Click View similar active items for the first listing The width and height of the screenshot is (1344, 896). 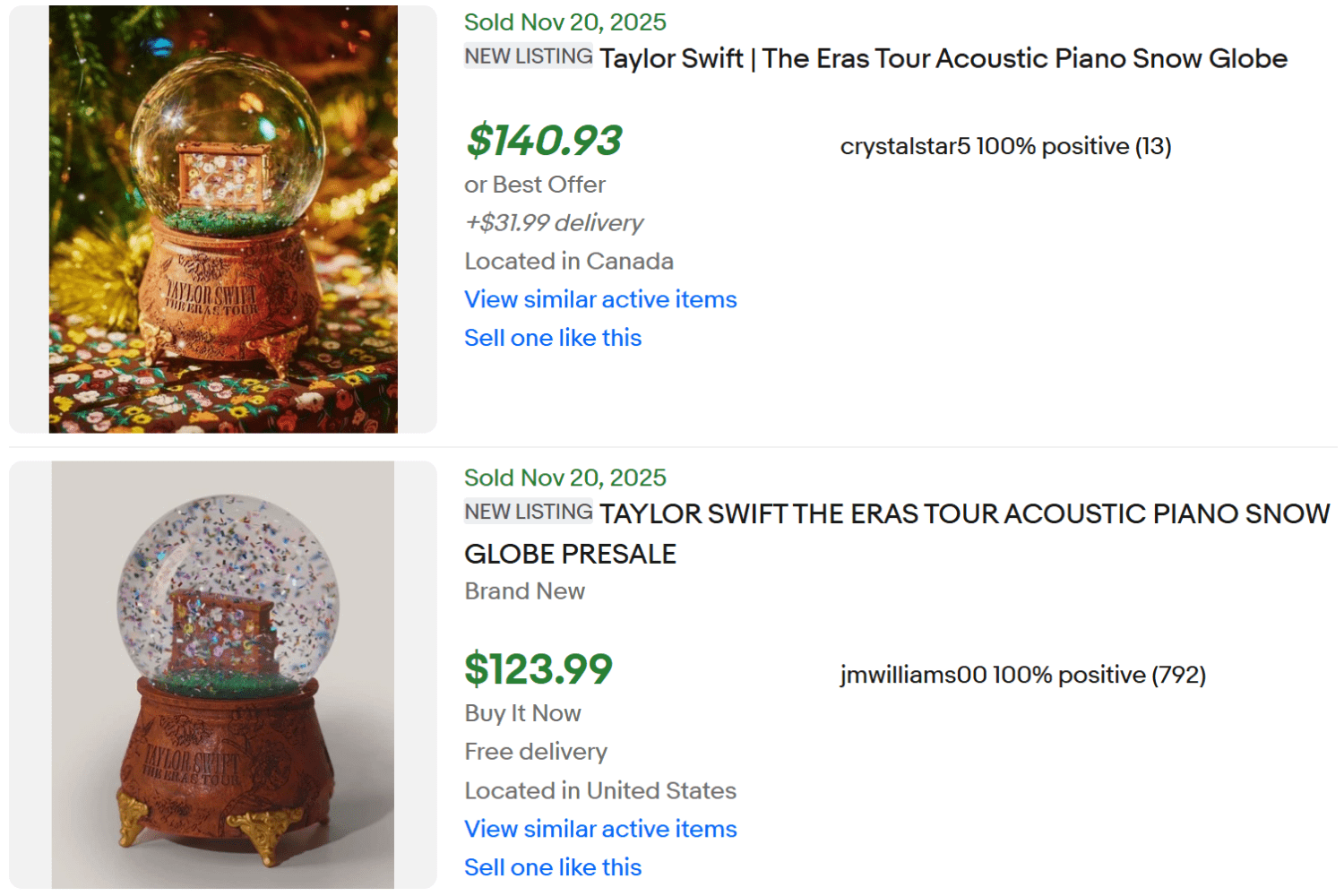tap(599, 299)
